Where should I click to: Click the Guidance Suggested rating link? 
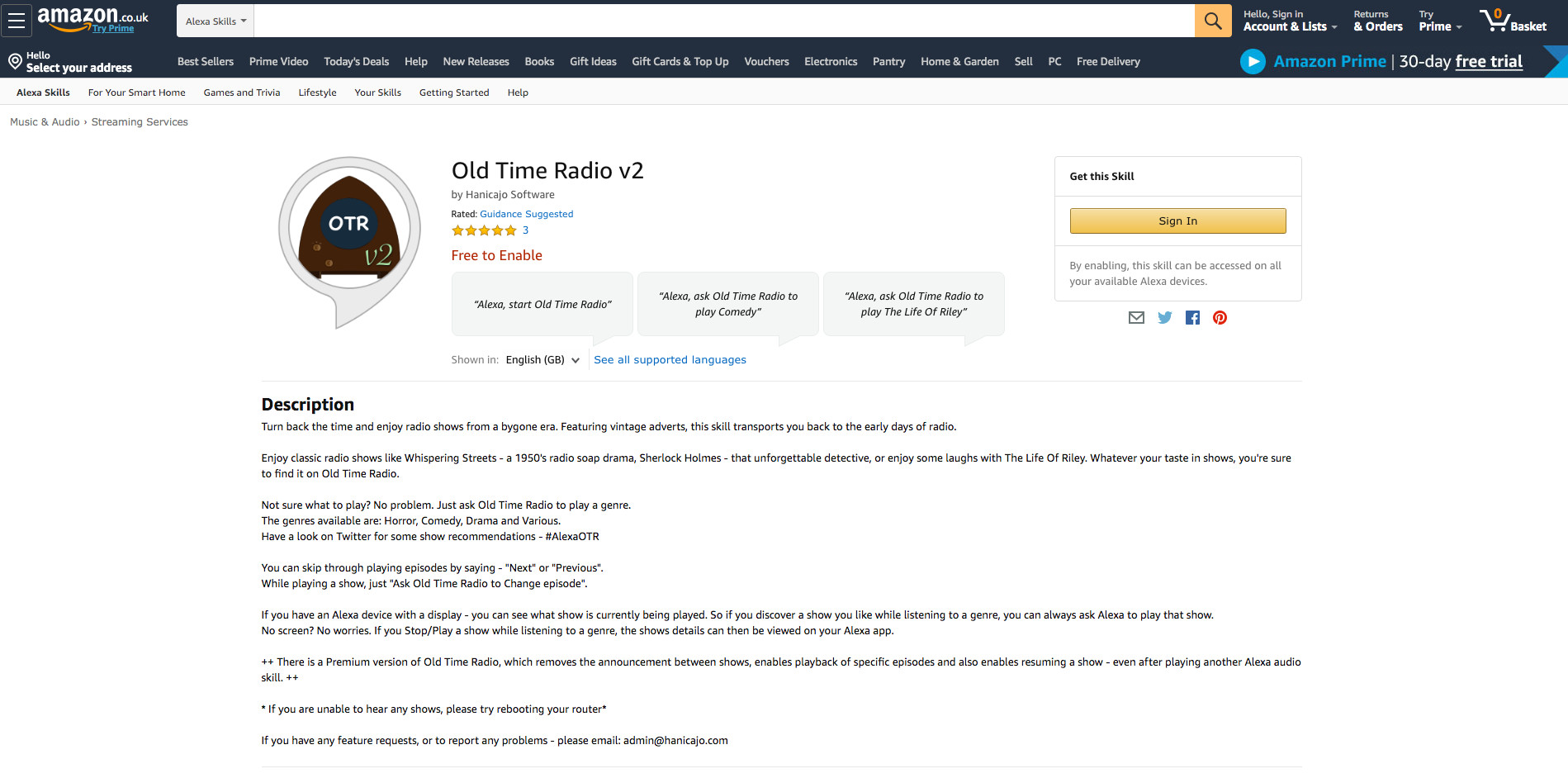(x=526, y=213)
